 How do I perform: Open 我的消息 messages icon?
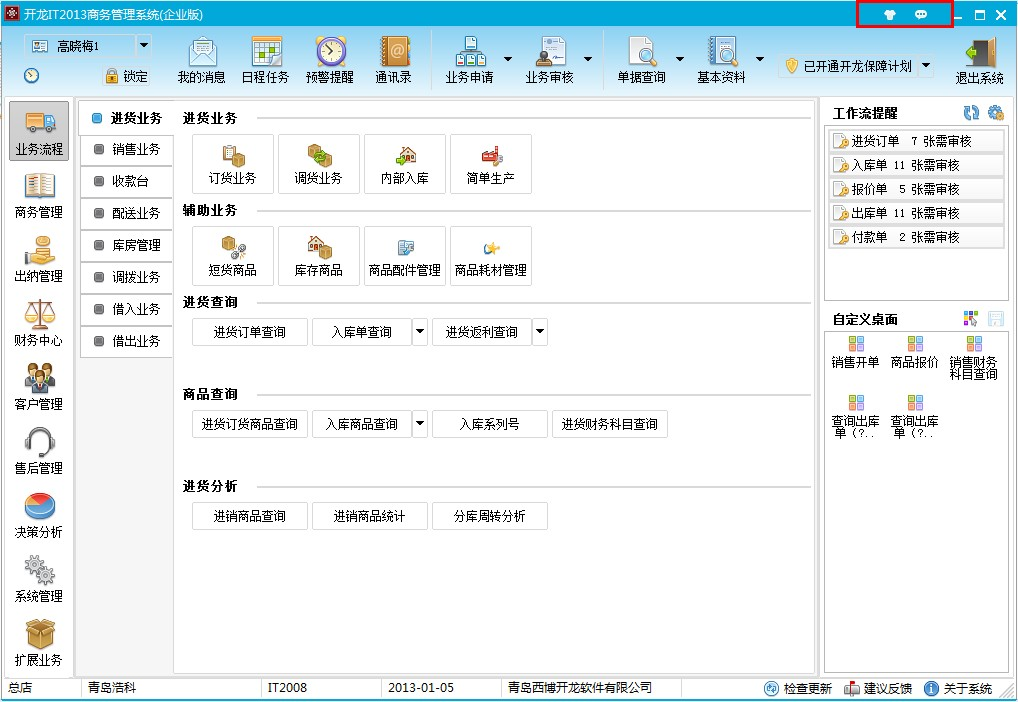(x=202, y=60)
